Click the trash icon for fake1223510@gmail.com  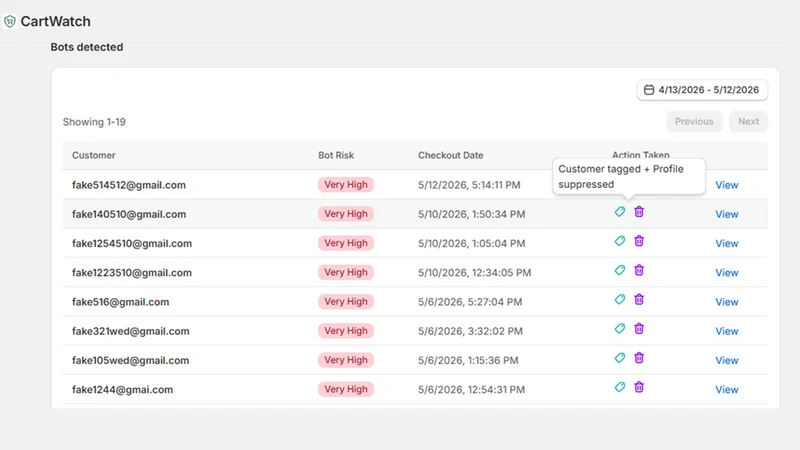639,270
